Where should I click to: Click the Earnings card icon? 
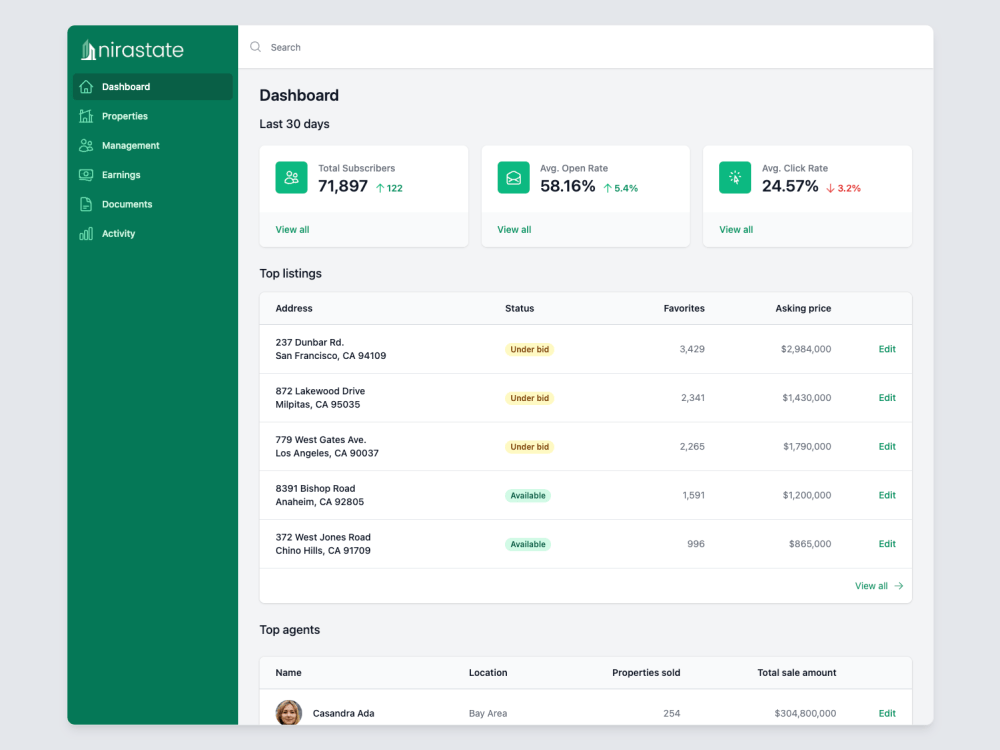[86, 174]
